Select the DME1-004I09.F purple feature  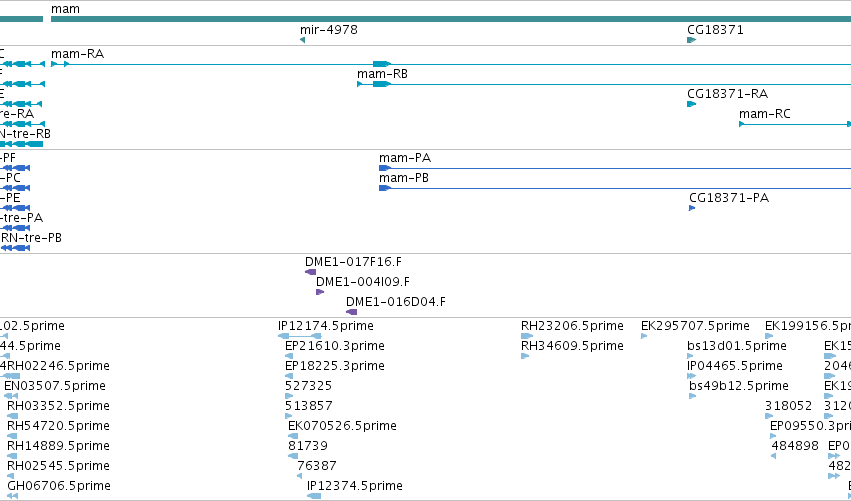click(x=320, y=292)
